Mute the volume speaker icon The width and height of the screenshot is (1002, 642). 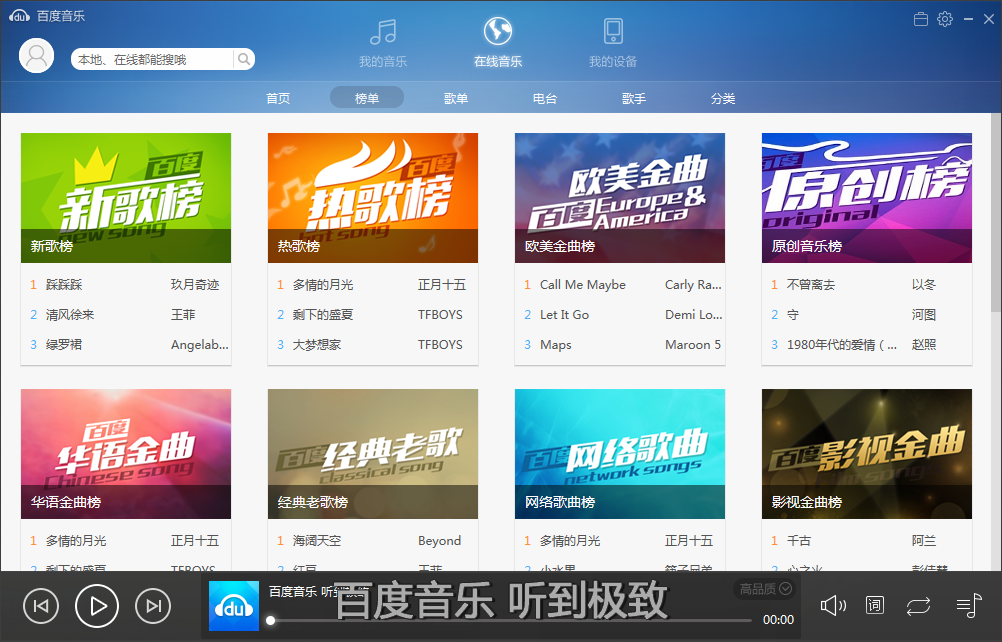click(832, 605)
